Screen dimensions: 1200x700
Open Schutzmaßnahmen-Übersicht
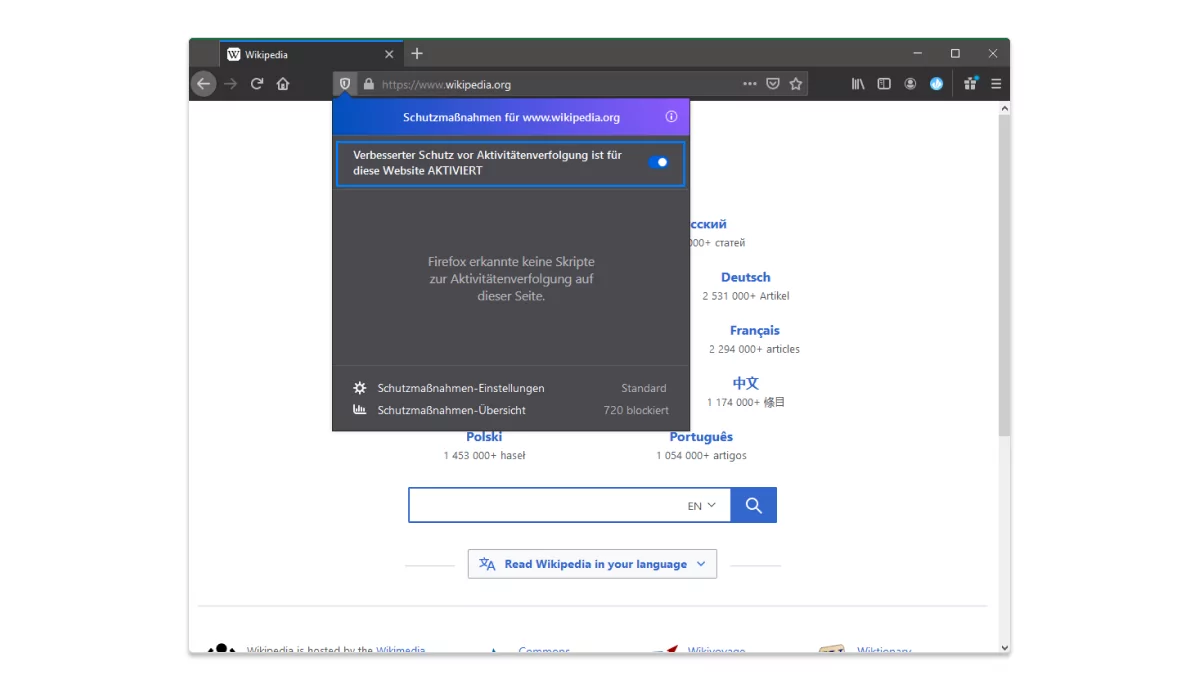[x=452, y=410]
